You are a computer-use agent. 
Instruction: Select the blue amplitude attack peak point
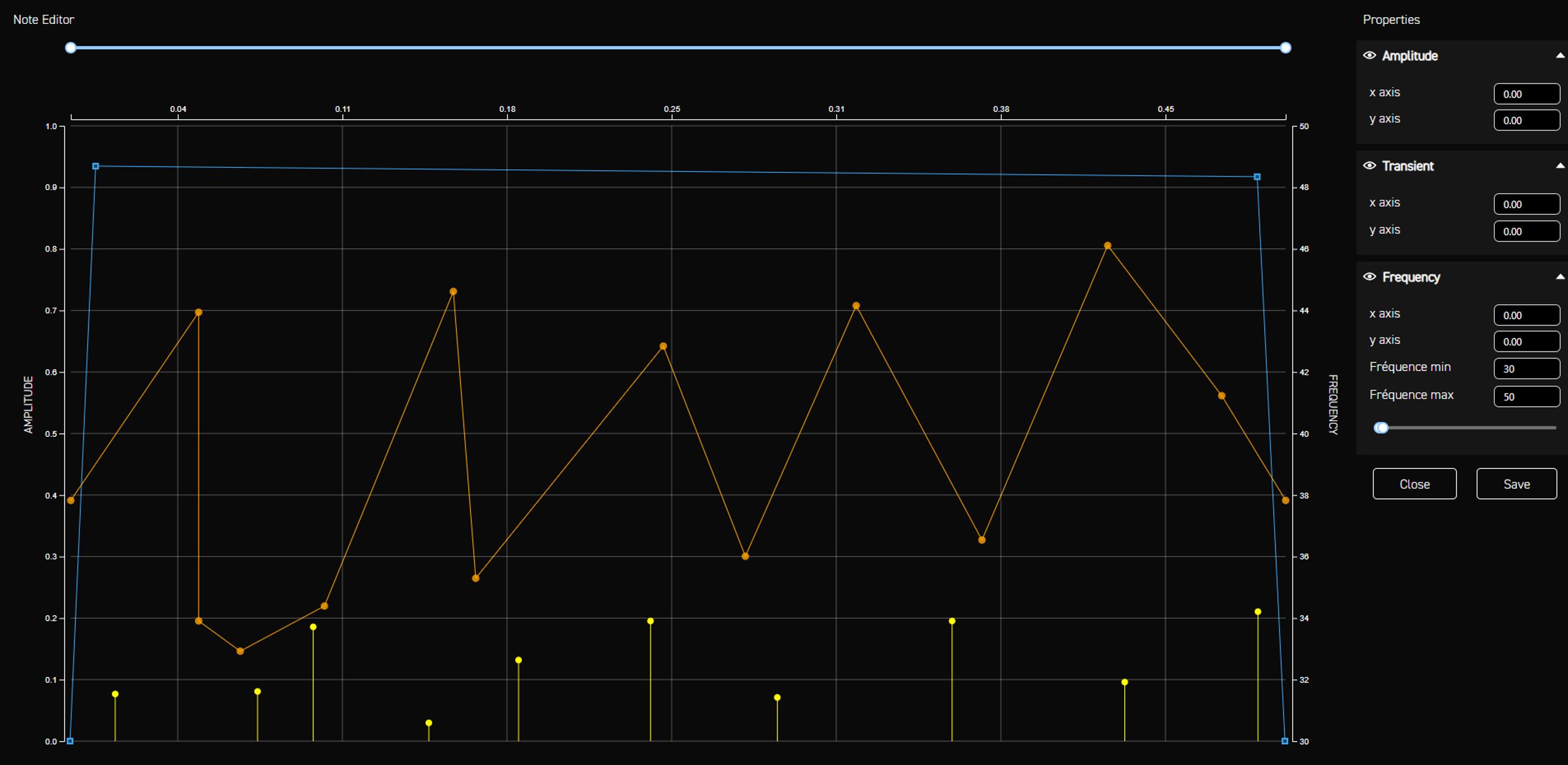click(x=95, y=166)
